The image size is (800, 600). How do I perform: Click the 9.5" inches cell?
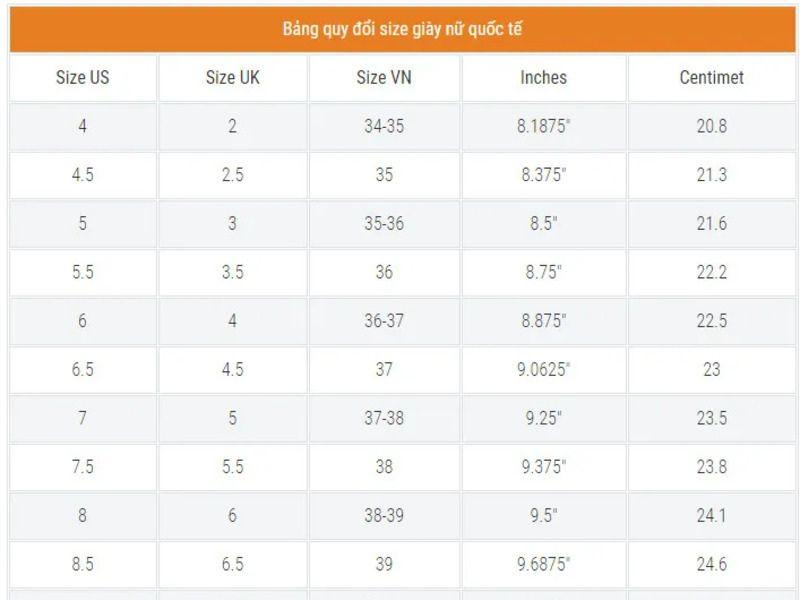tap(543, 516)
